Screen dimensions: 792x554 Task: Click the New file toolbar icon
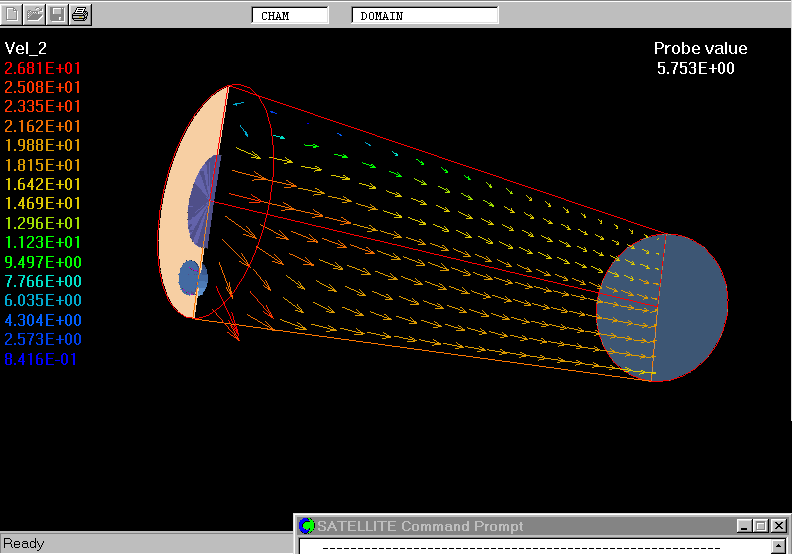click(12, 14)
